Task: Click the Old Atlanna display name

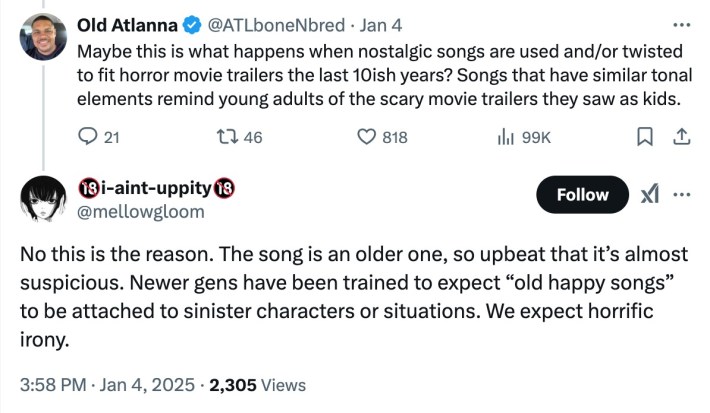Action: tap(126, 24)
